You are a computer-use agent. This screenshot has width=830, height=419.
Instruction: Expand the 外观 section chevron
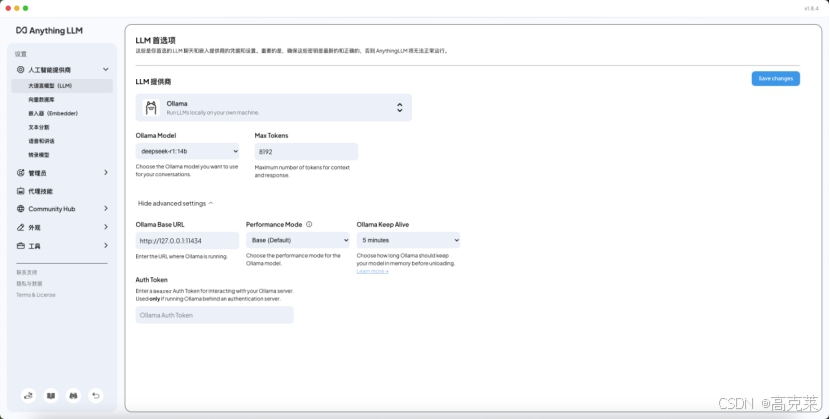coord(106,227)
